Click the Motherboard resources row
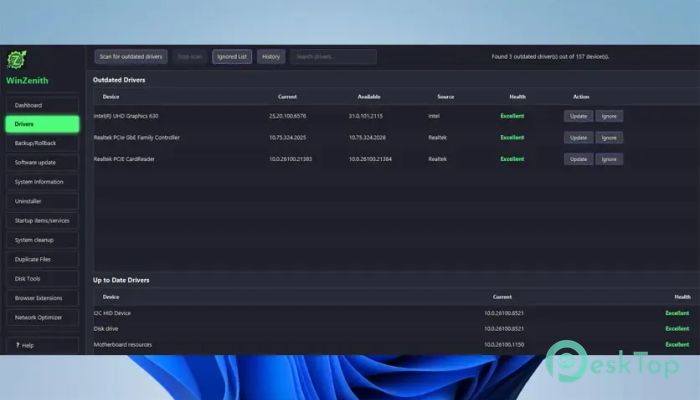Viewport: 700px width, 400px height. tap(396, 345)
